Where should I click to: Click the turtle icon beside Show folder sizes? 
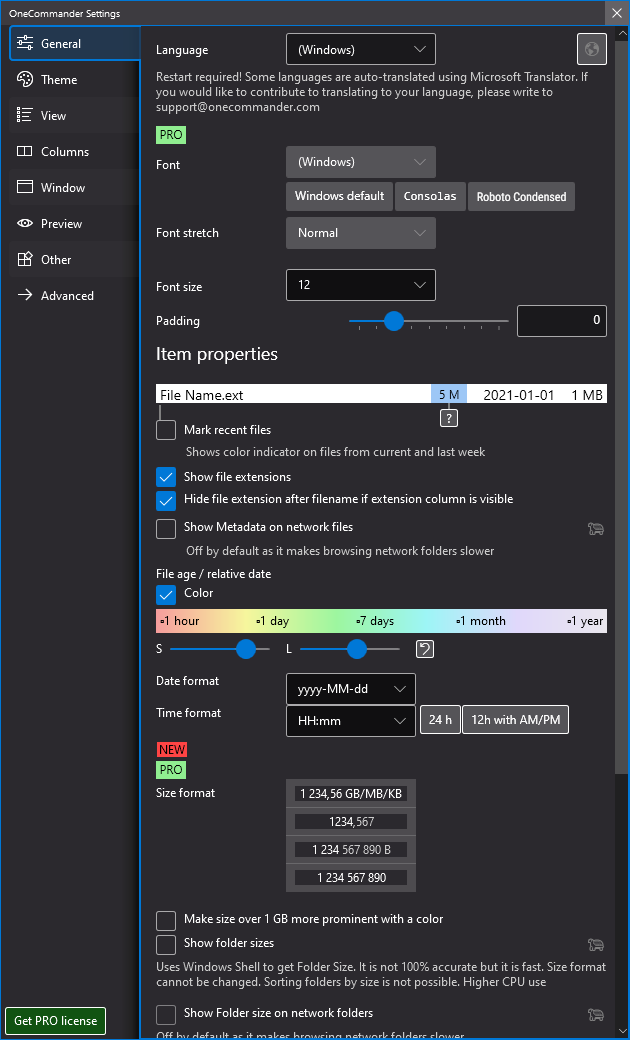click(596, 945)
